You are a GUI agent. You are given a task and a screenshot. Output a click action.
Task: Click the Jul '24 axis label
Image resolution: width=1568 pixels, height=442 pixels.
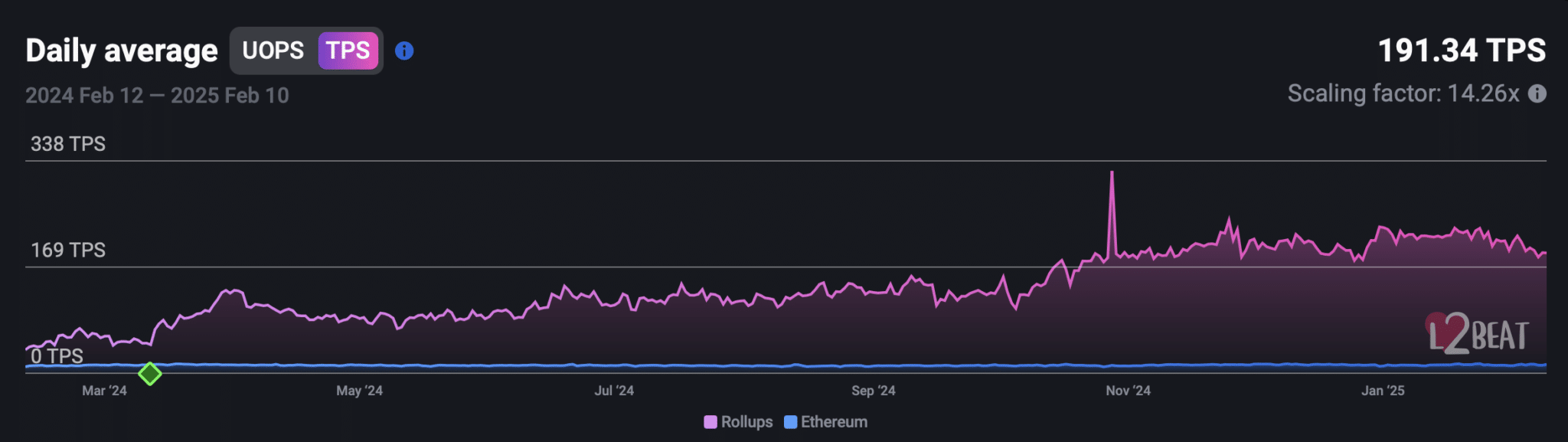614,391
